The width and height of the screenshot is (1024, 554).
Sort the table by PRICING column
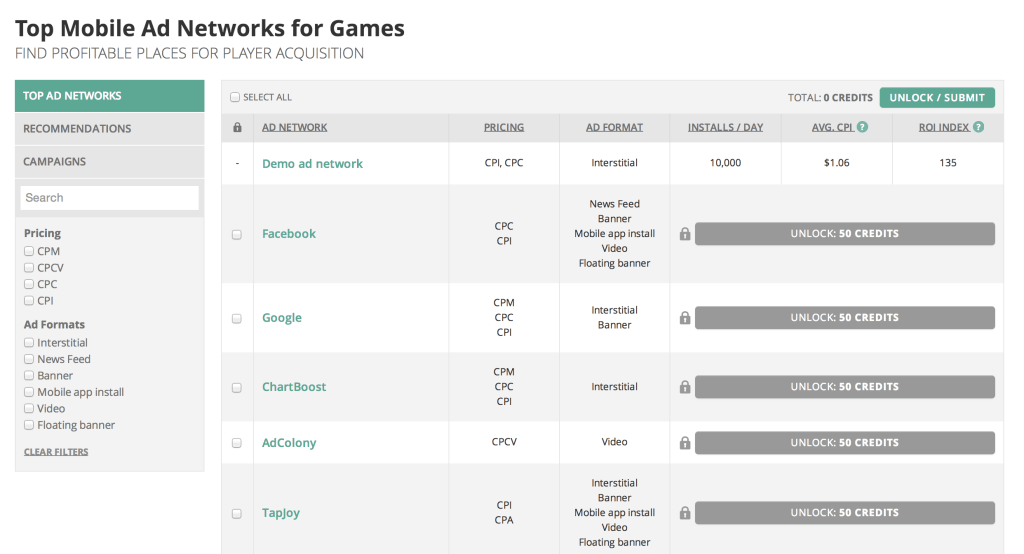pyautogui.click(x=504, y=128)
